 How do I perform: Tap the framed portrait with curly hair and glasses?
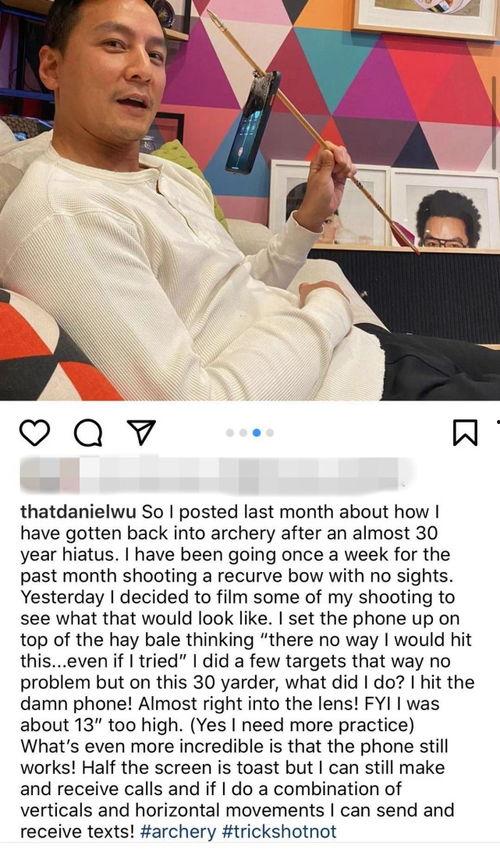pos(445,209)
